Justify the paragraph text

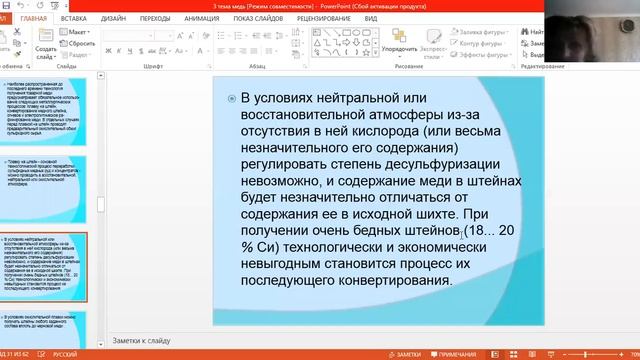point(254,51)
